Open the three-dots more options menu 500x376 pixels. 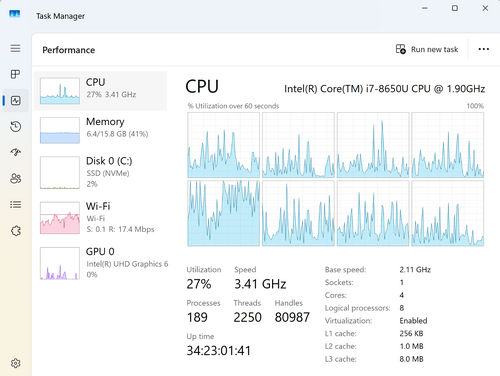[x=484, y=49]
